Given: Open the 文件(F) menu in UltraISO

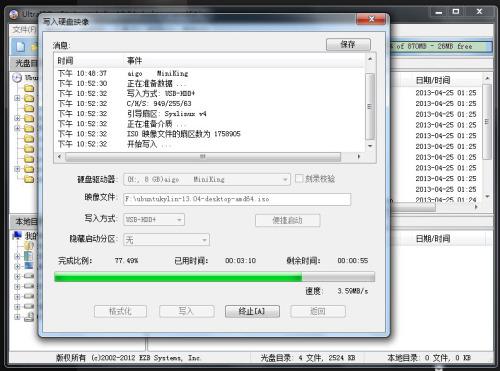Looking at the screenshot, I should click(x=24, y=30).
